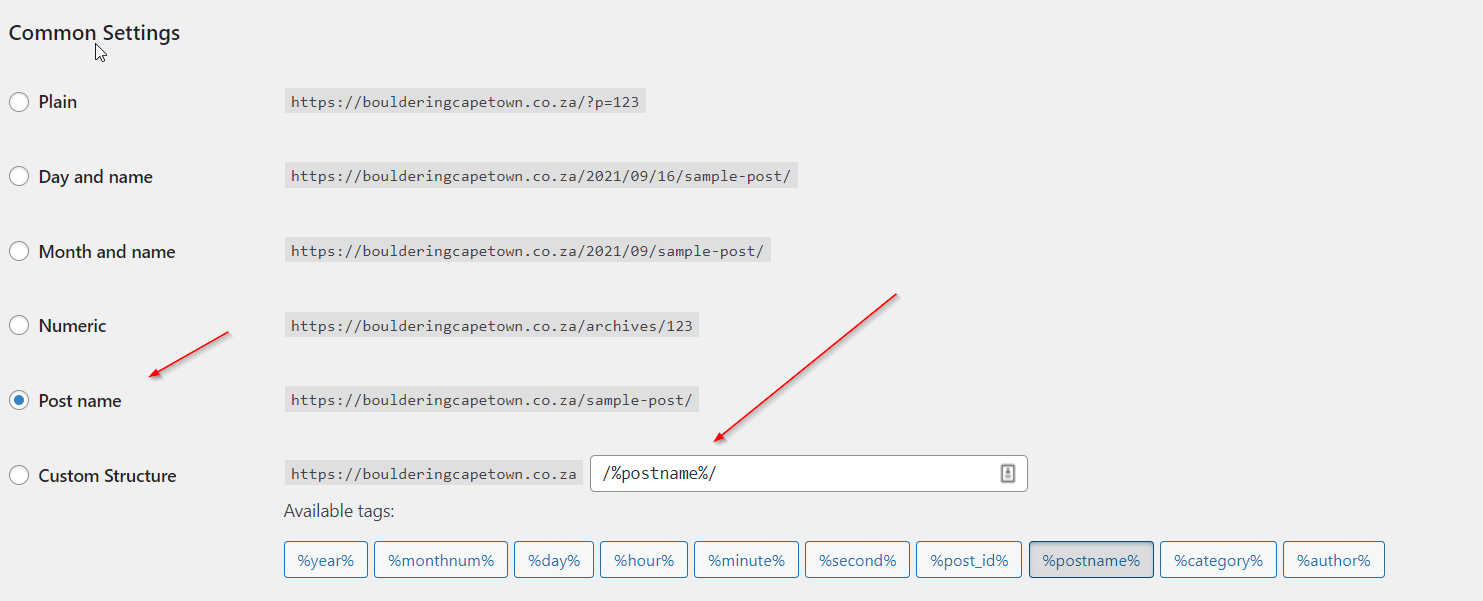Insert the %hour% tag

(x=644, y=560)
